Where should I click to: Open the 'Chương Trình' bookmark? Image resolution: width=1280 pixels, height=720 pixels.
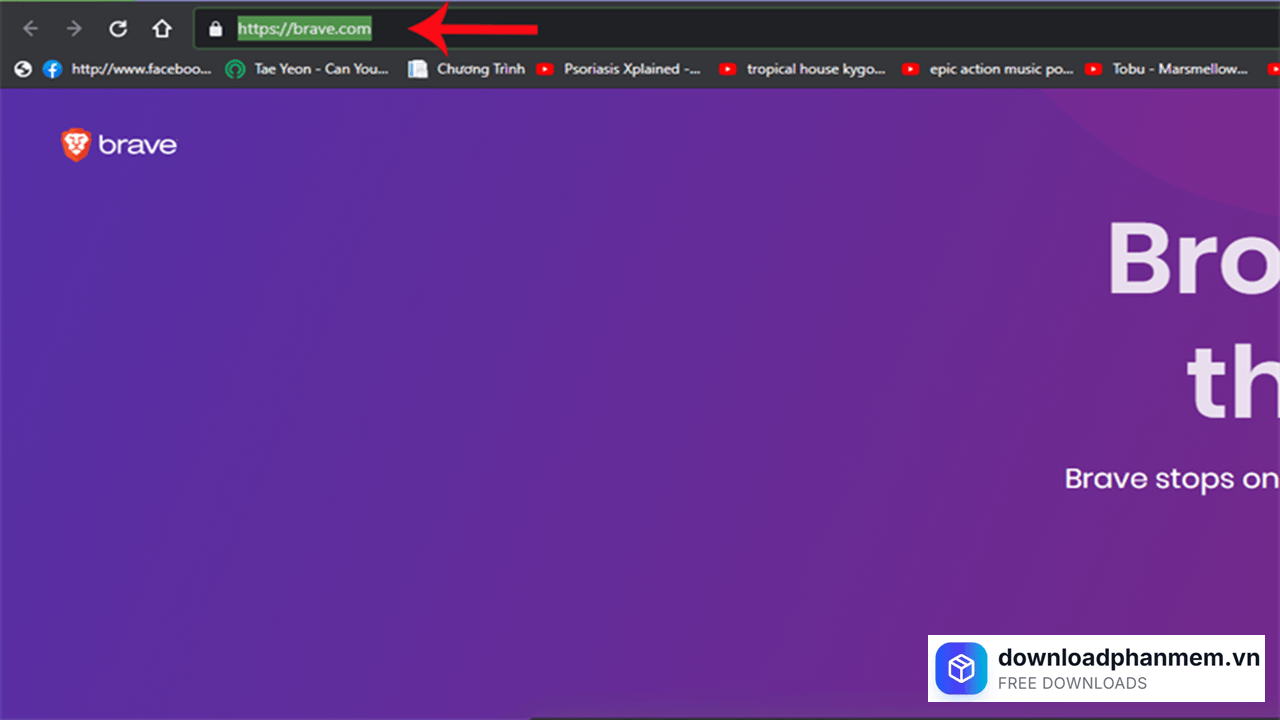point(468,69)
